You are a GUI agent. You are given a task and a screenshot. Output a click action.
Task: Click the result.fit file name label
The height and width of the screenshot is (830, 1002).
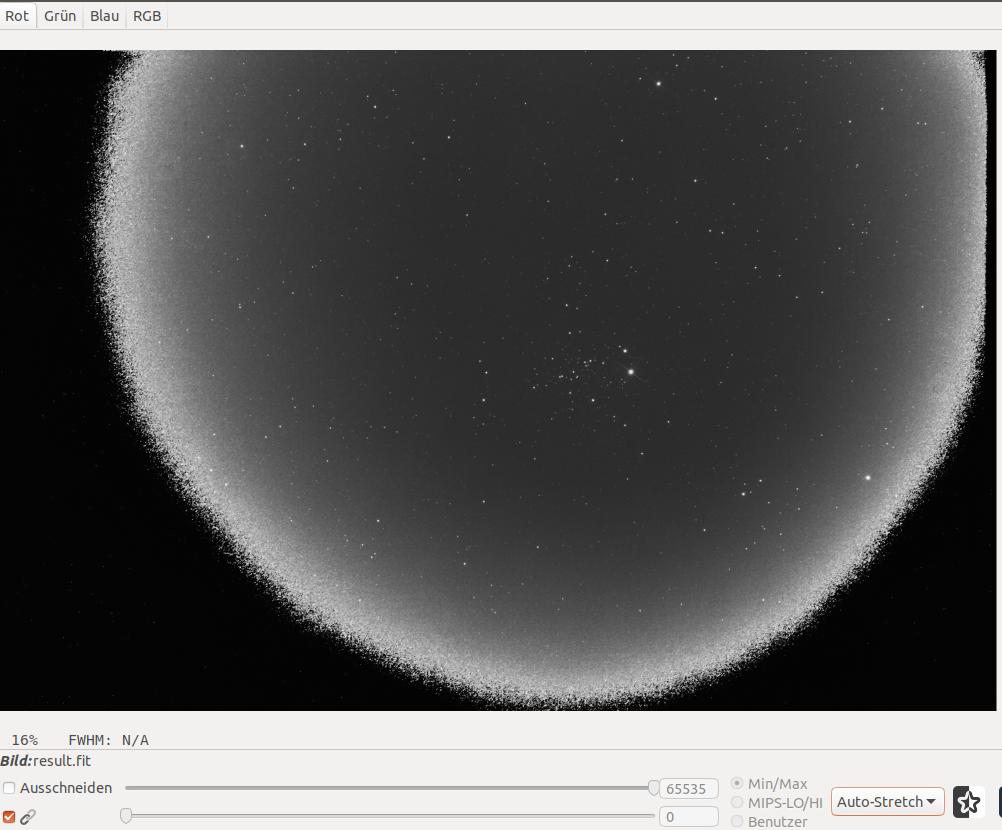(x=62, y=761)
